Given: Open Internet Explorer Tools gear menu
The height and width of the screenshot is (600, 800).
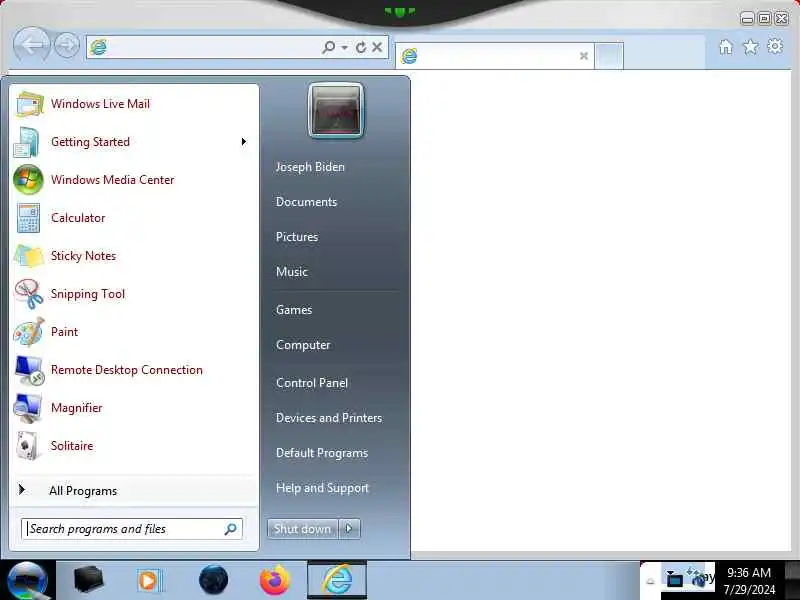Looking at the screenshot, I should pos(775,46).
